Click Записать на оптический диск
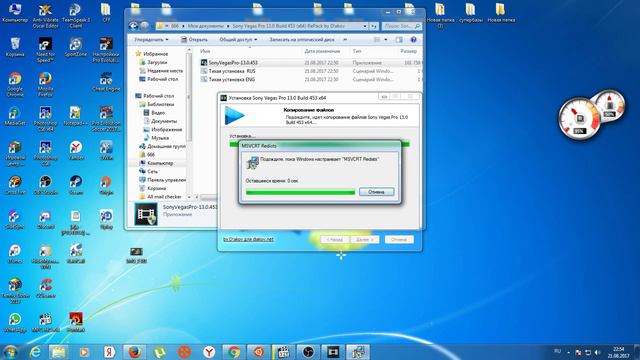Screen dimensions: 640x360 tap(302, 40)
